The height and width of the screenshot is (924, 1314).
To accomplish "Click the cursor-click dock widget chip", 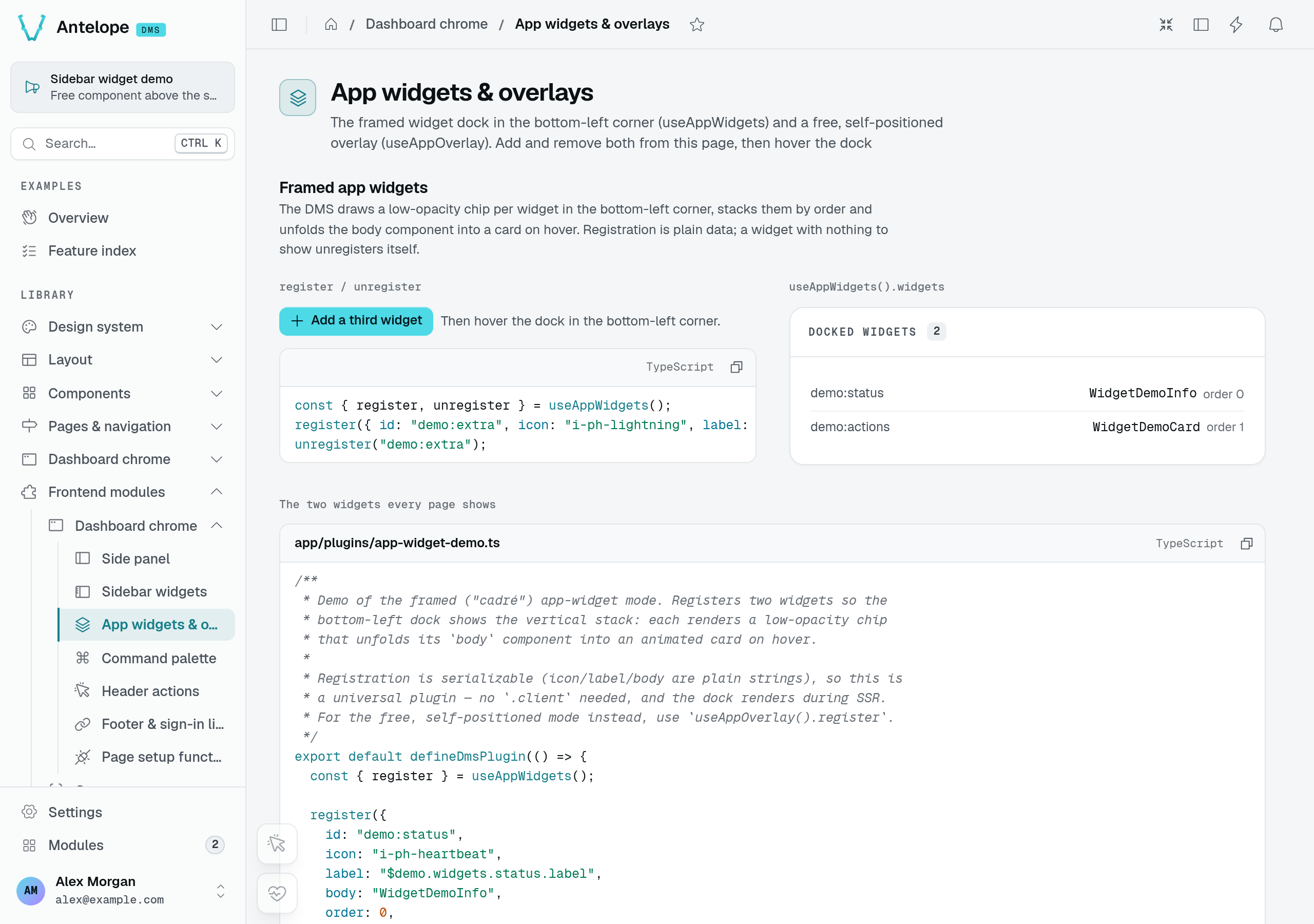I will tap(277, 843).
